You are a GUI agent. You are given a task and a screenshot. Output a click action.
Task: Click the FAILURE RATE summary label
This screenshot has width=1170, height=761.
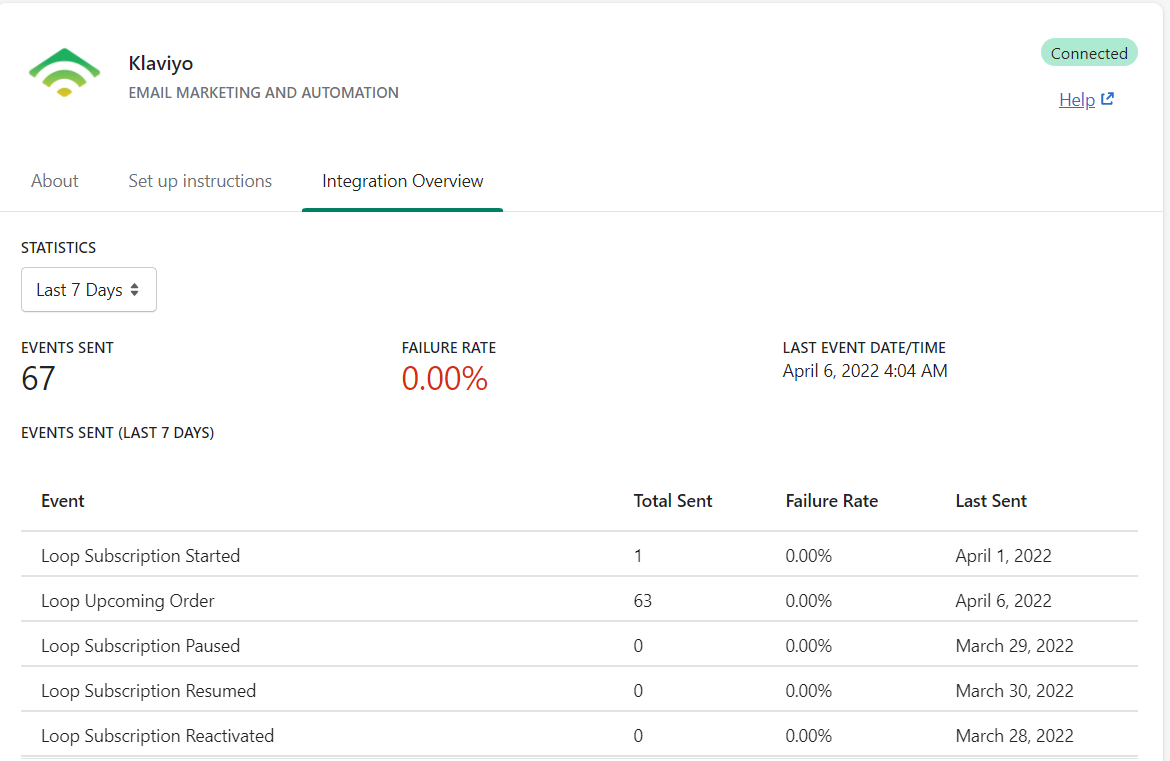448,348
